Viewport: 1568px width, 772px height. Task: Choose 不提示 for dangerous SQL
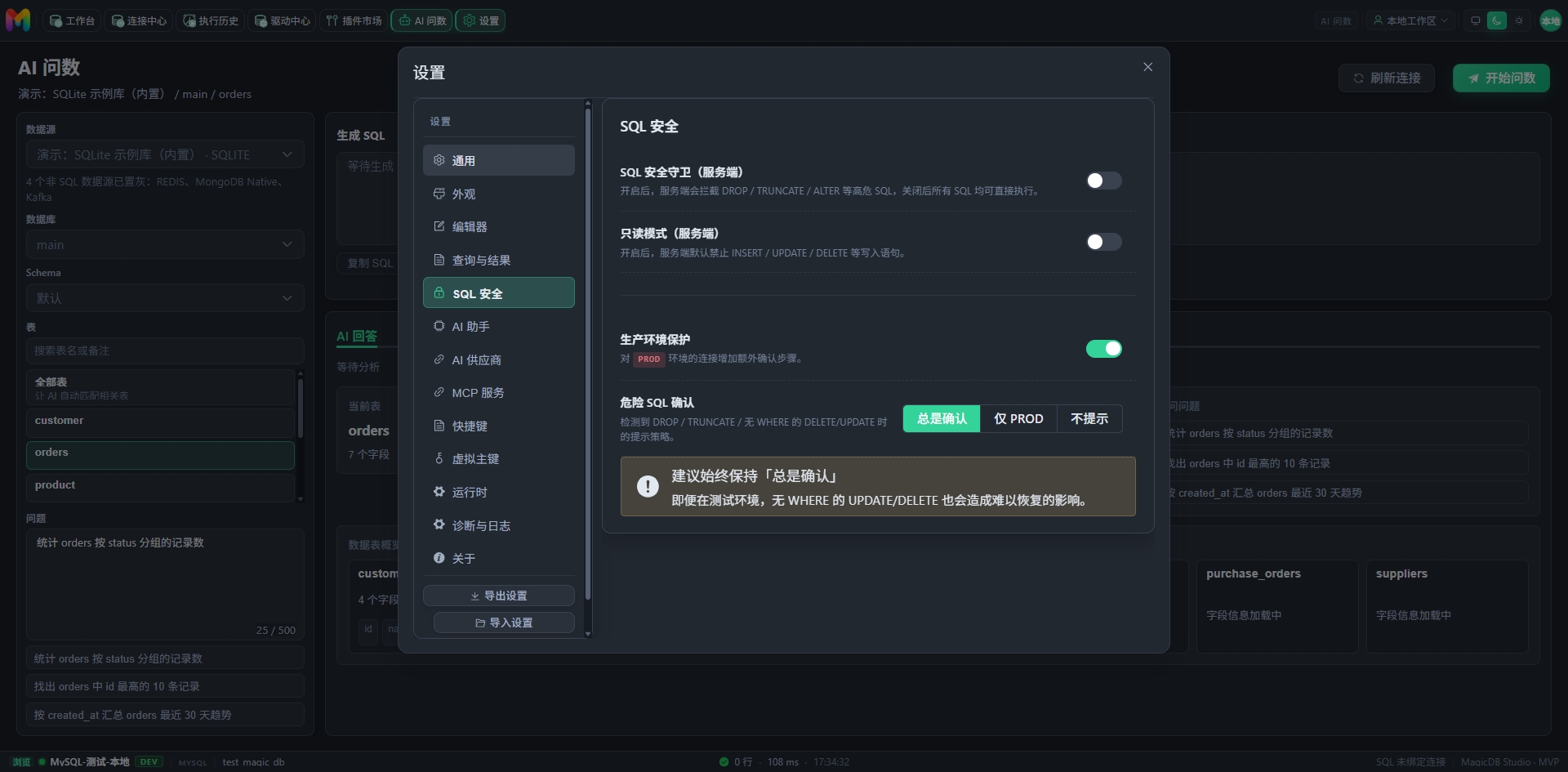1089,418
